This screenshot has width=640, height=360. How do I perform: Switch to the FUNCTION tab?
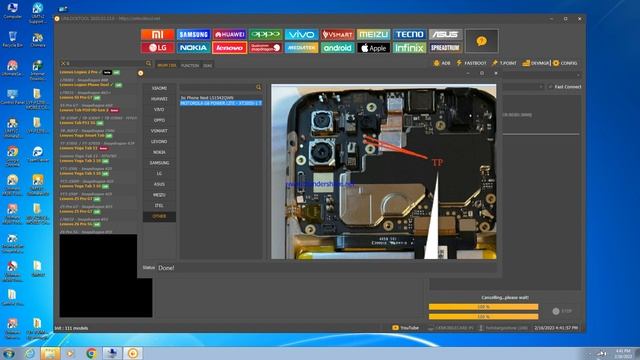click(190, 65)
